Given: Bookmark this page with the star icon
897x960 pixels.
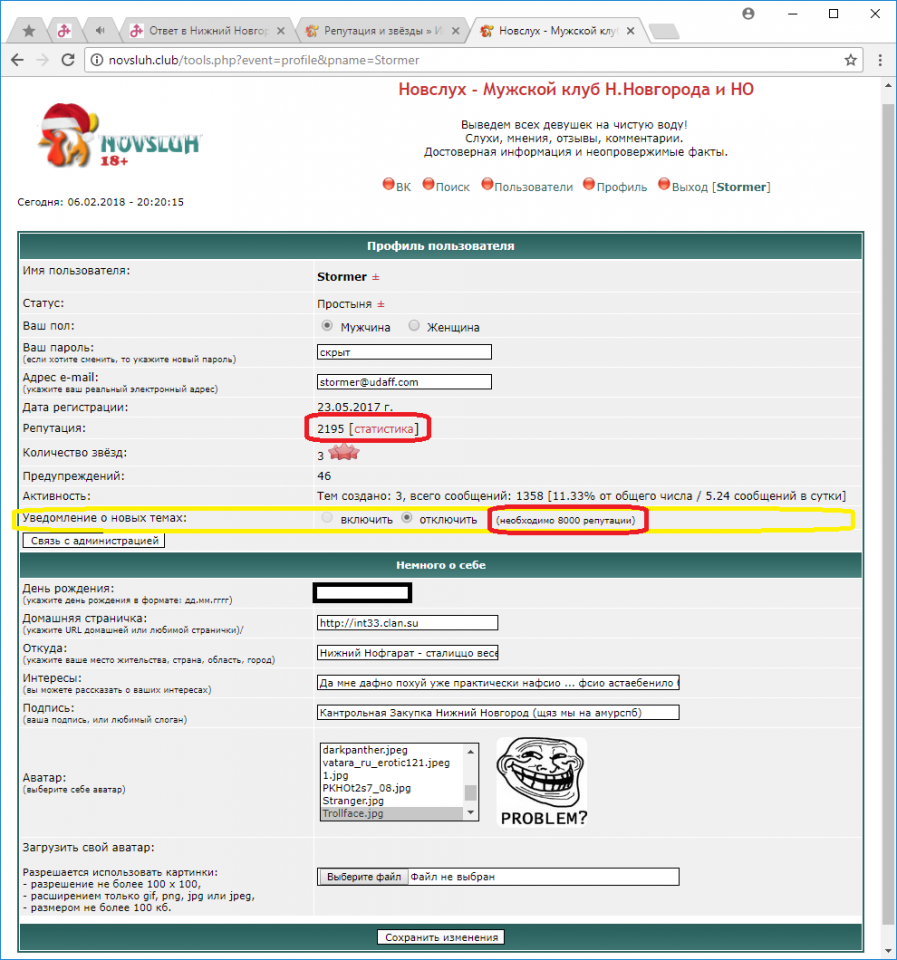Looking at the screenshot, I should click(850, 60).
